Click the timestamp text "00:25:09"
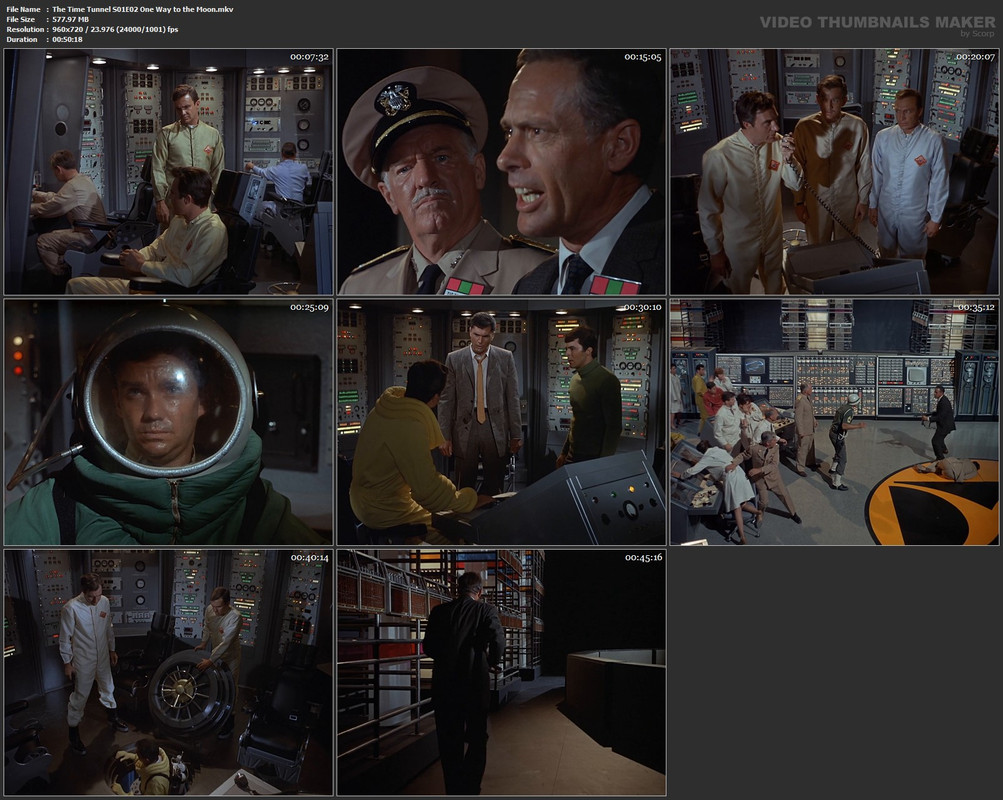1003x800 pixels. pos(309,308)
